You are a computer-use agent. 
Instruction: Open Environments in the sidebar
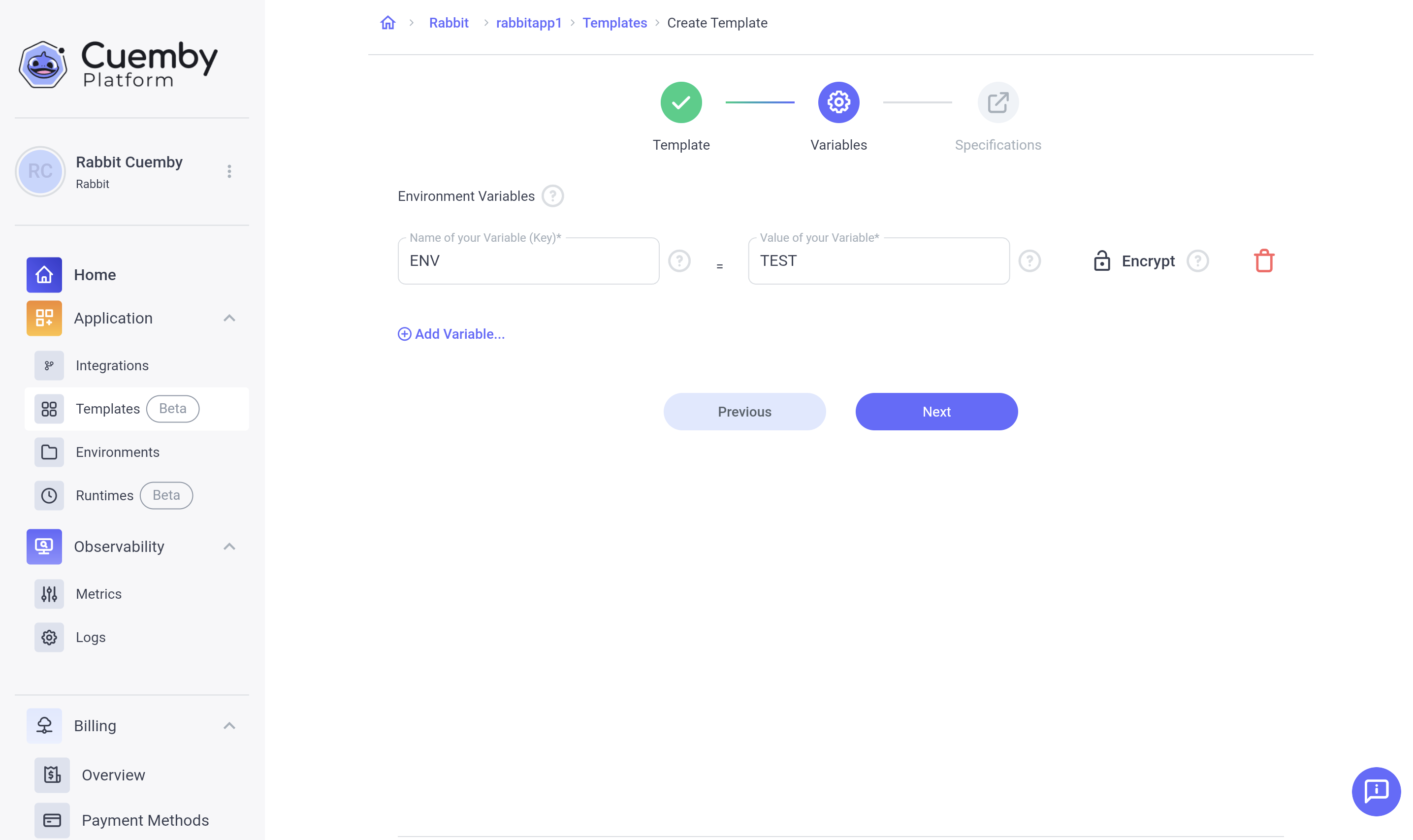(x=117, y=452)
